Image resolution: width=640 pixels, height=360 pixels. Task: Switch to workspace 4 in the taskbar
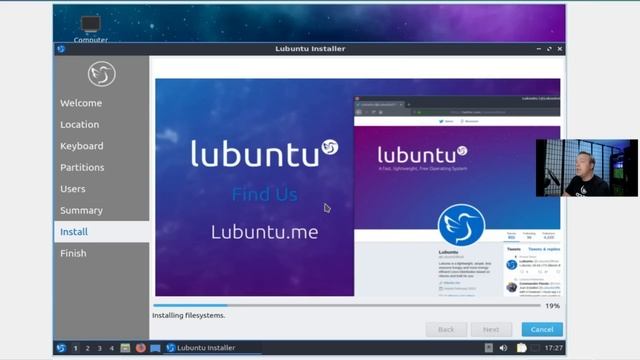(112, 348)
